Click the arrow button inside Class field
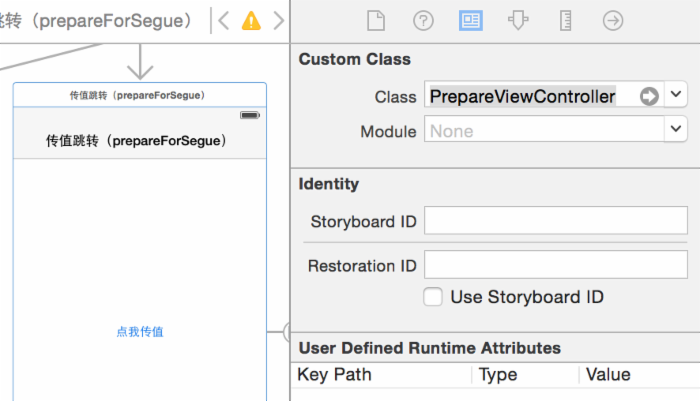Viewport: 700px width, 401px height. tap(650, 96)
